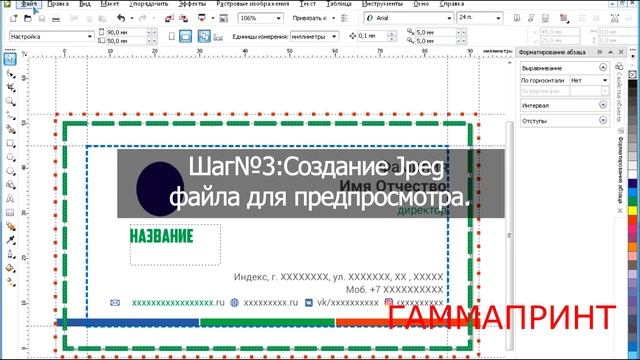The image size is (640, 360).
Task: Click the nudge offset 0,1 мм field
Action: [373, 36]
